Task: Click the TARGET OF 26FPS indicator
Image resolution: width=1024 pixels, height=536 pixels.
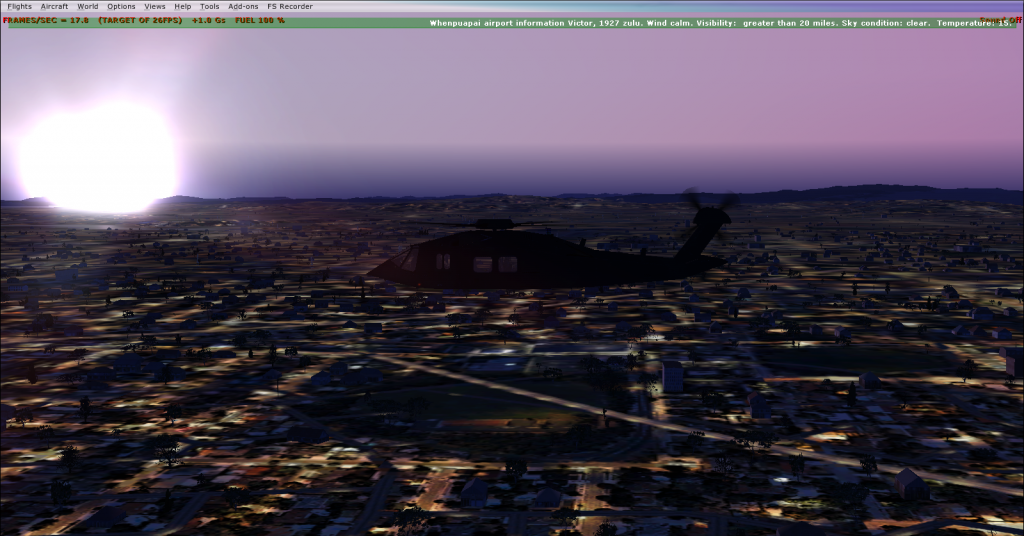Action: 140,20
